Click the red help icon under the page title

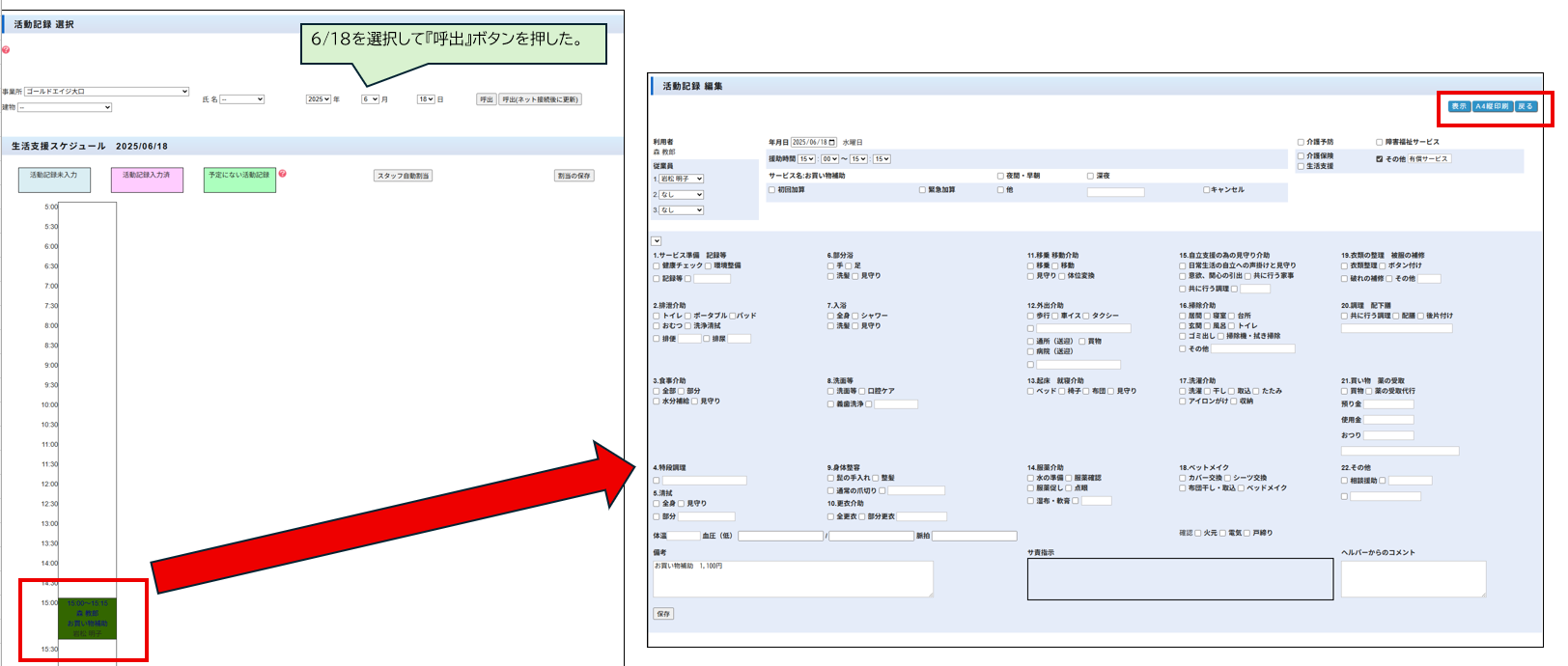tap(6, 49)
